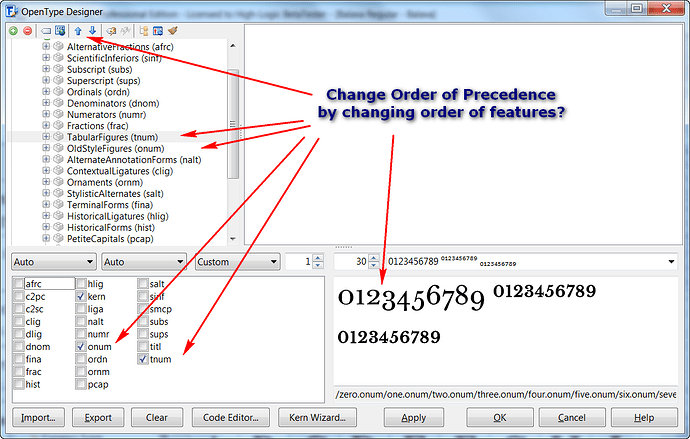Image resolution: width=690 pixels, height=439 pixels.
Task: Uncheck the onum feature checkbox
Action: point(81,346)
